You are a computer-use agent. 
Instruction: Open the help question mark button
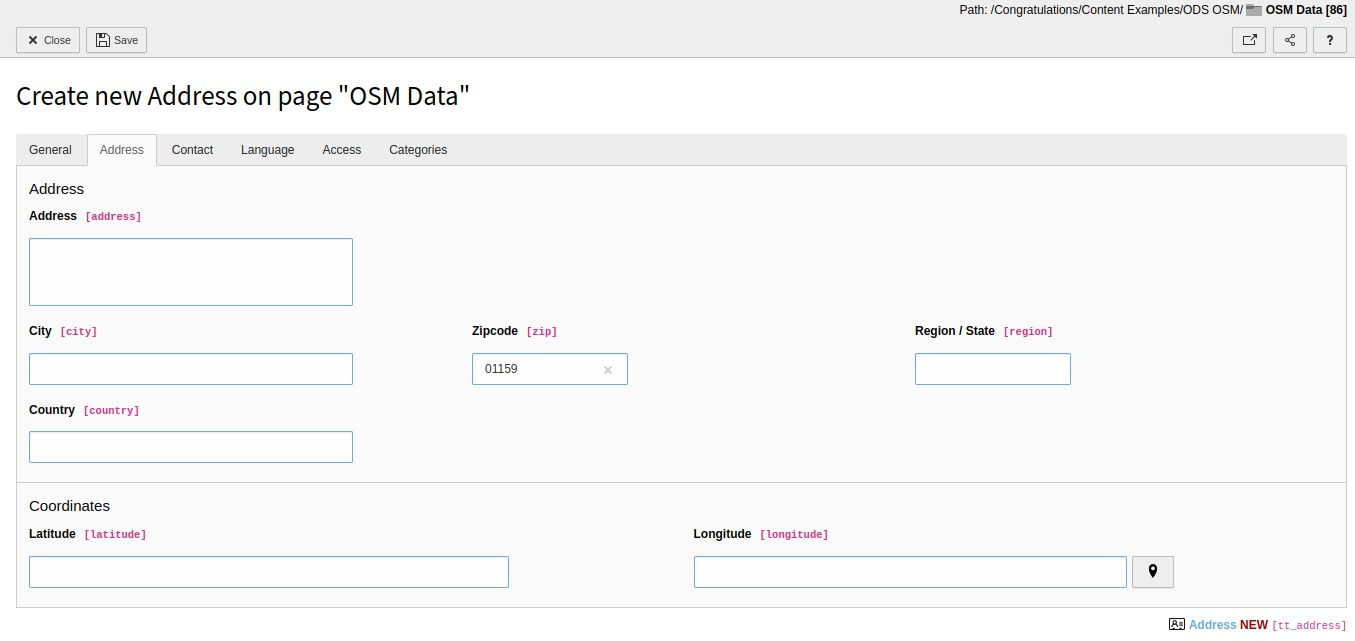1330,40
